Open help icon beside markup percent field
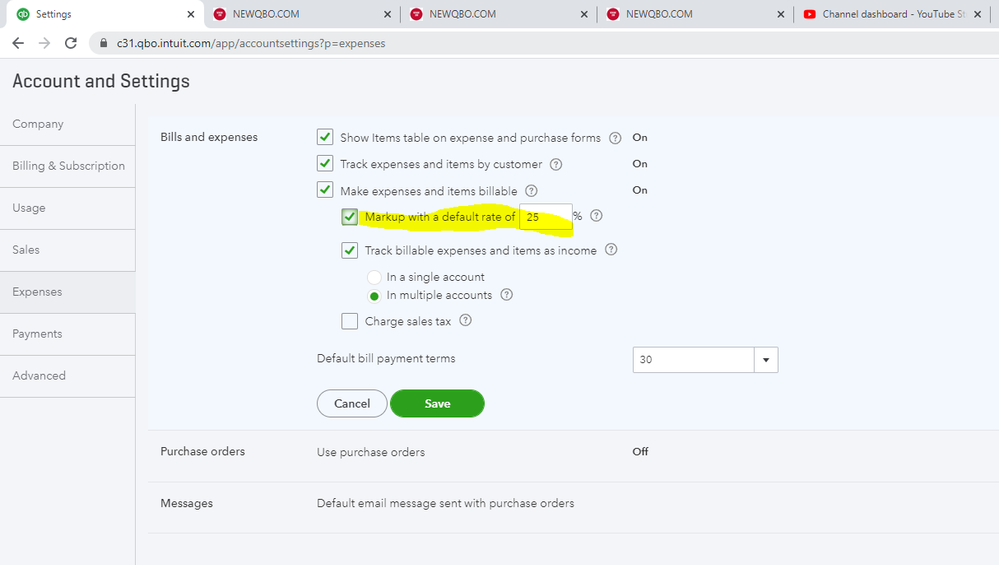Screen dimensions: 999x565 (x=596, y=216)
